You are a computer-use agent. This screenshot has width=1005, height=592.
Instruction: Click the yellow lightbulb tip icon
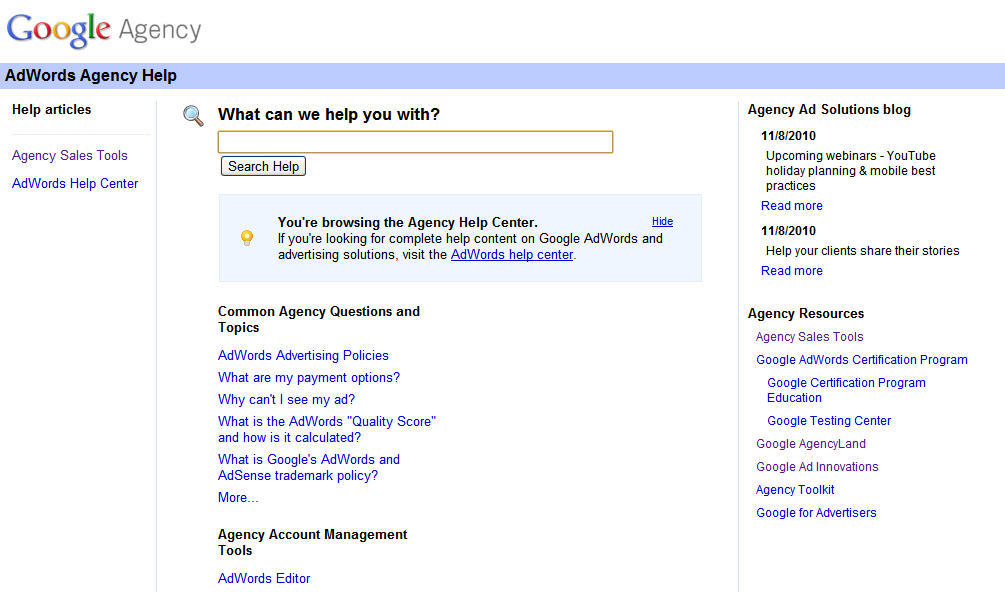tap(247, 238)
